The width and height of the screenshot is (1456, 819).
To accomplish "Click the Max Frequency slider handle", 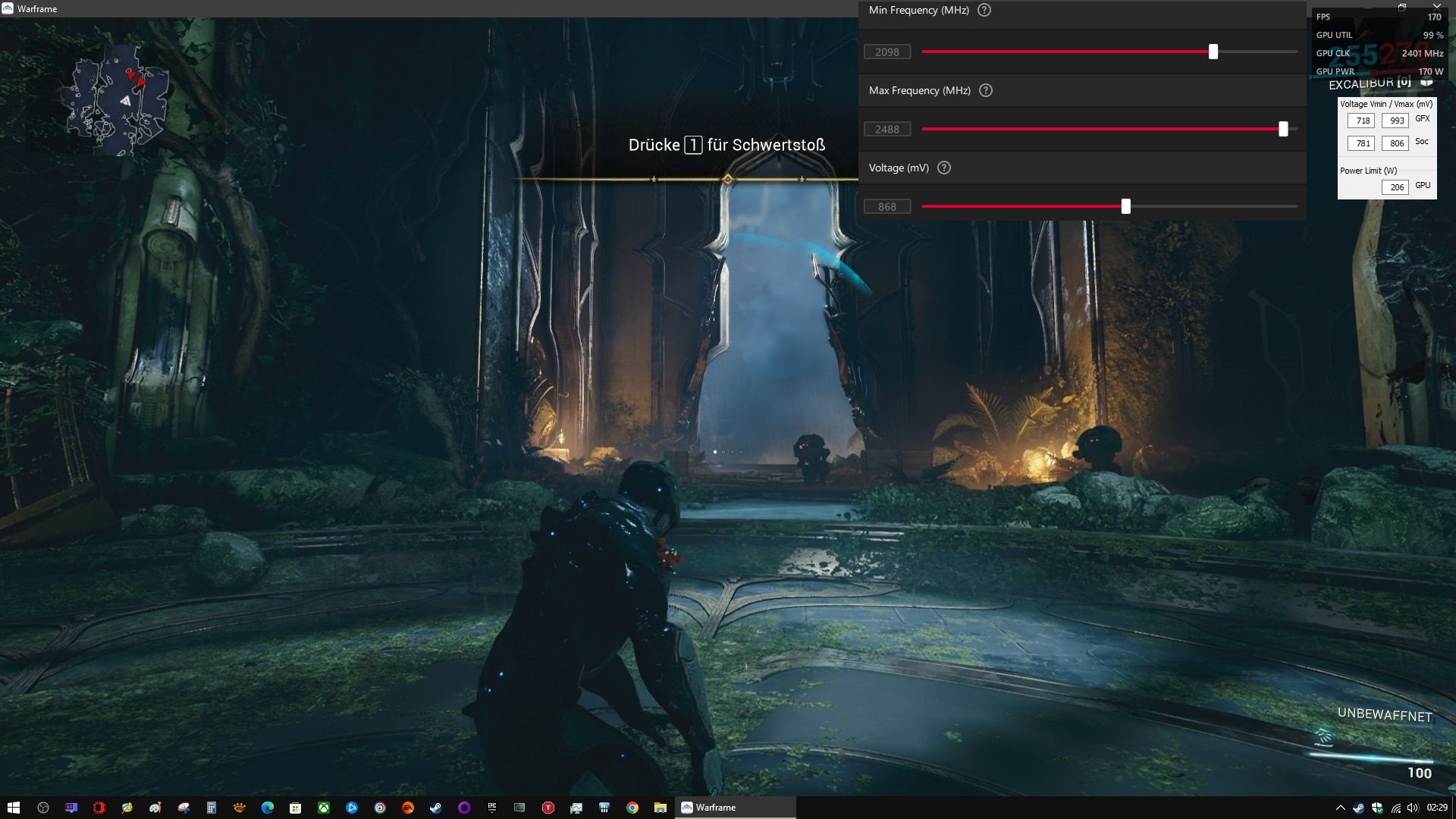I will click(x=1283, y=129).
